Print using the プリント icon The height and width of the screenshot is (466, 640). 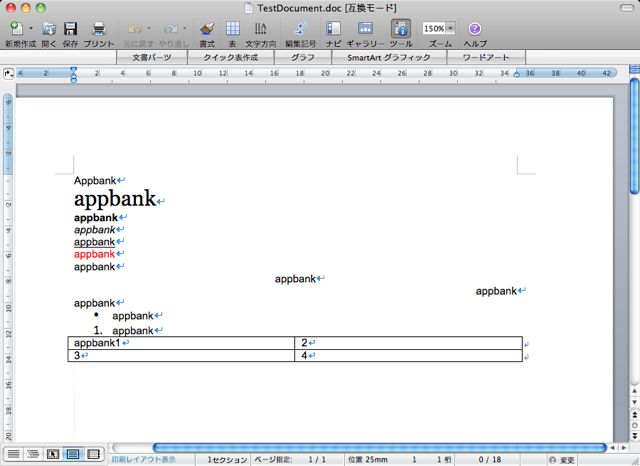[x=99, y=29]
